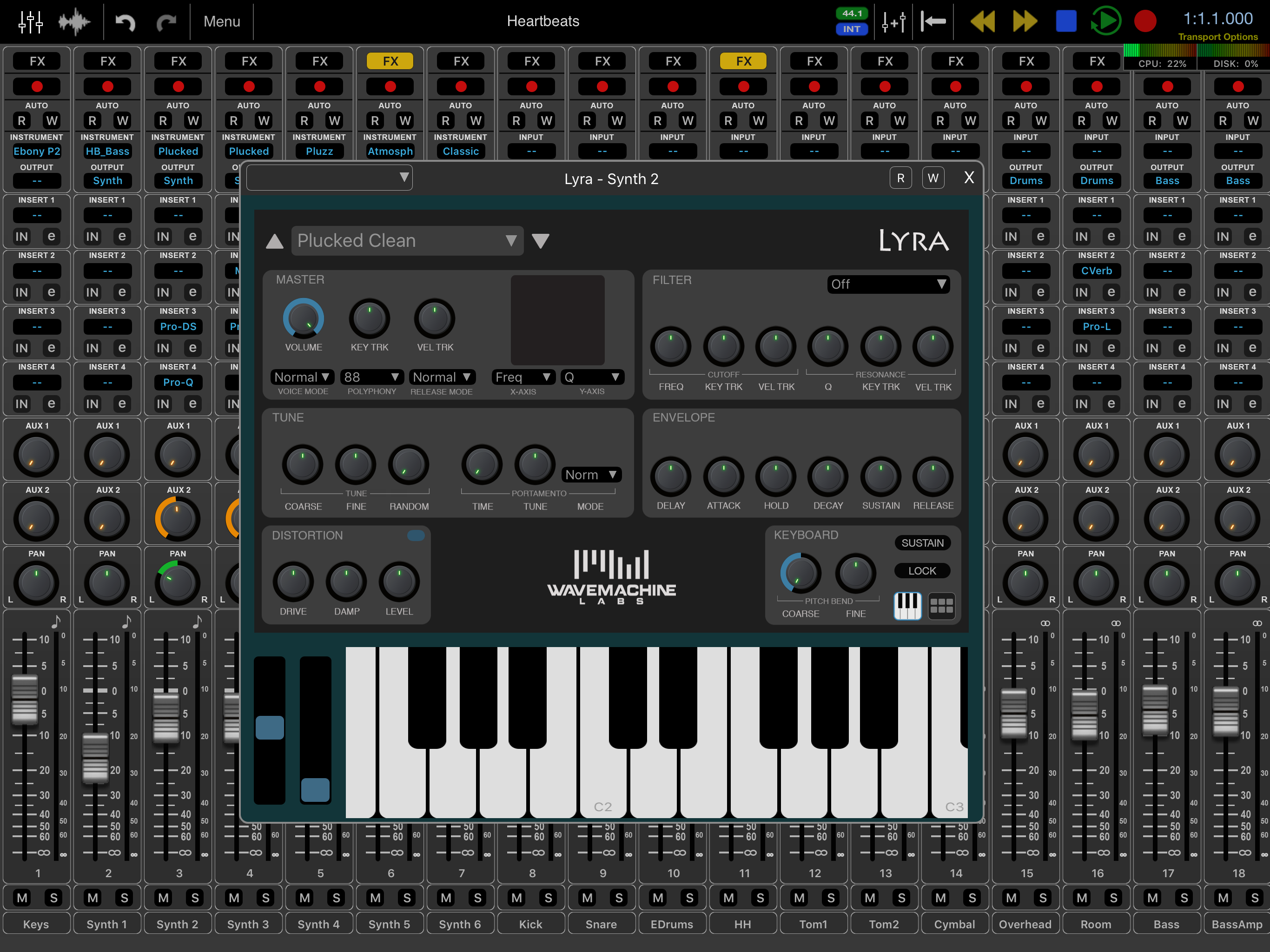The image size is (1270, 952).
Task: Show the piano keyboard view in Lyra
Action: point(908,605)
